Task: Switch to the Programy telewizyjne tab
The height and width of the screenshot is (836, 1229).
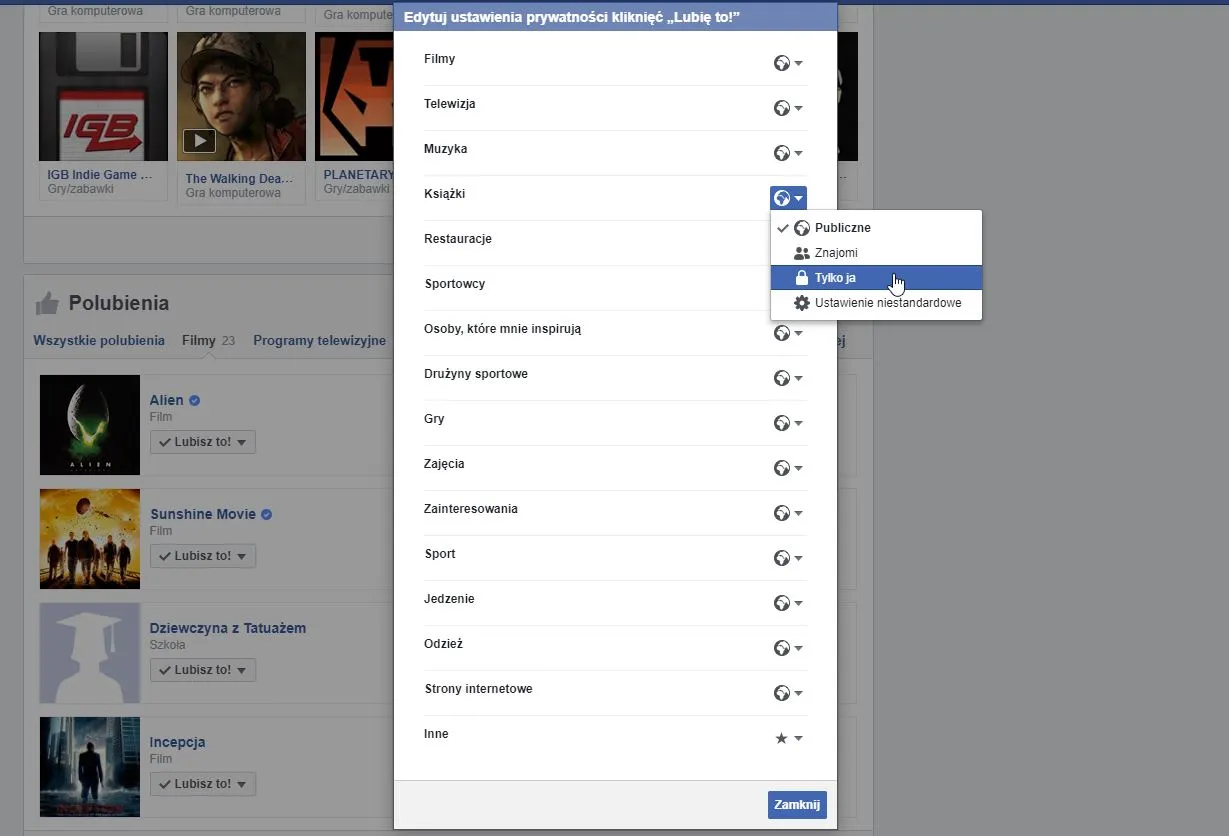Action: [320, 340]
